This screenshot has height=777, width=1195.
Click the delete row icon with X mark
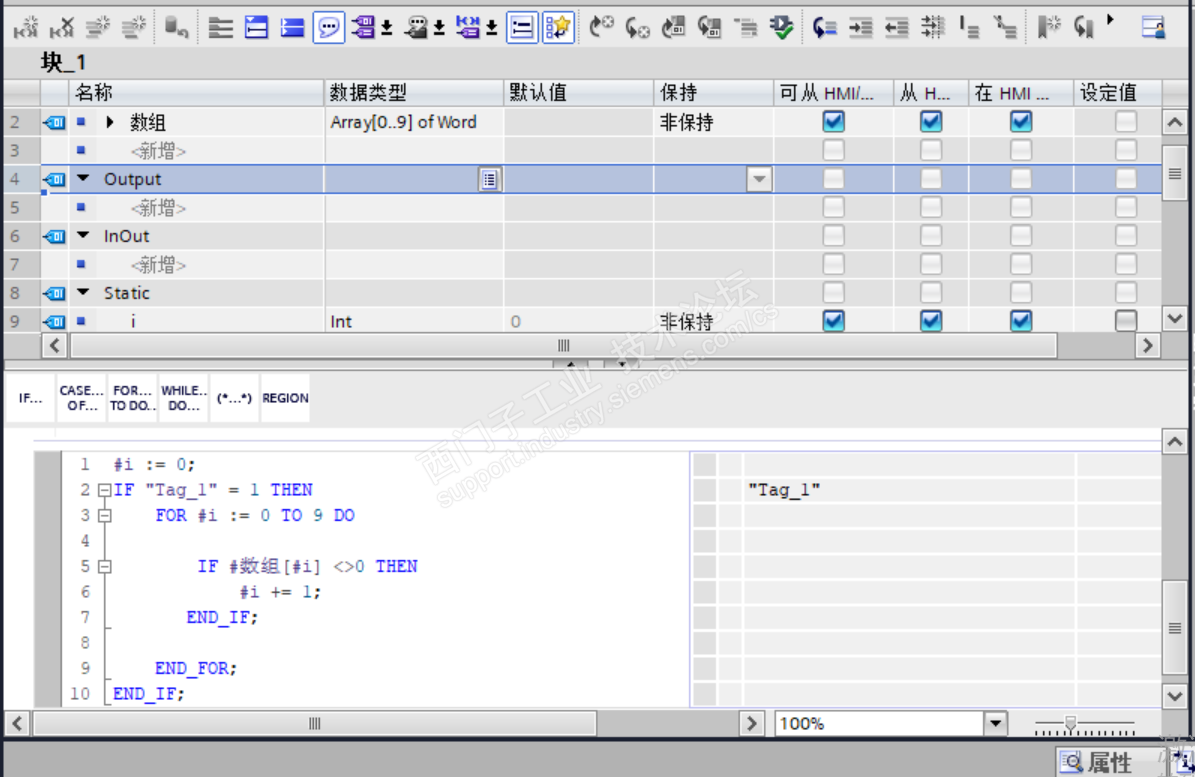point(62,28)
